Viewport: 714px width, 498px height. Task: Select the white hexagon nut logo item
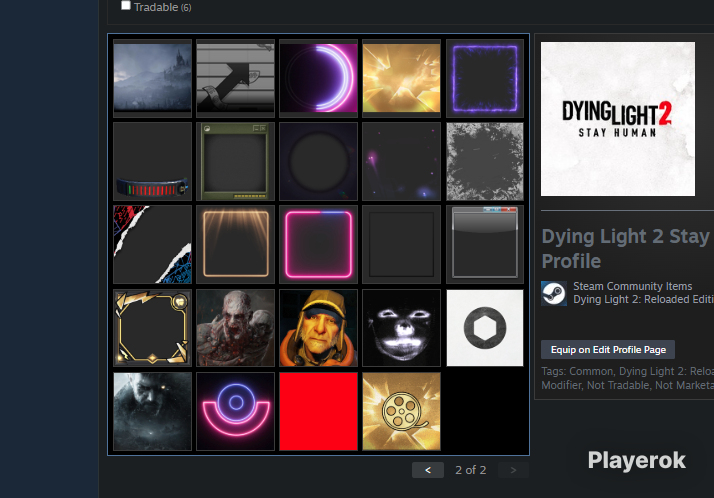[485, 328]
